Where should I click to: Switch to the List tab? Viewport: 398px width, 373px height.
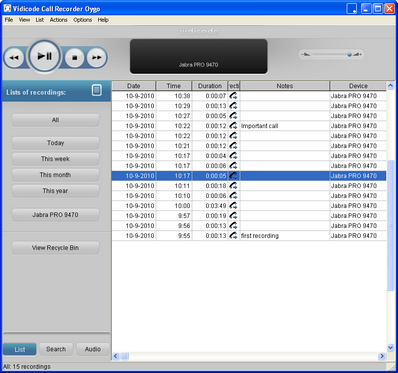[x=20, y=349]
